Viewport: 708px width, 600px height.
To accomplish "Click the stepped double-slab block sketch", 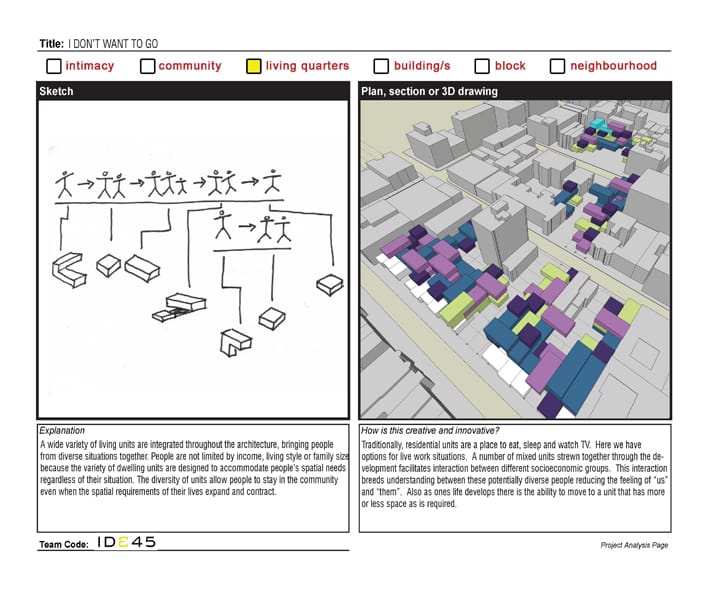I will (180, 307).
